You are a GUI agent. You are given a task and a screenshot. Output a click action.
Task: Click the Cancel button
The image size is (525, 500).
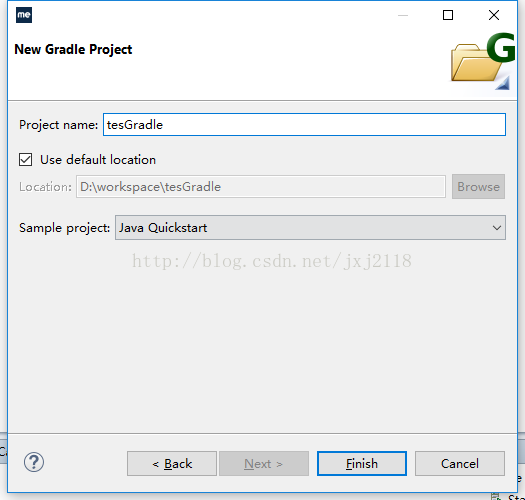tap(460, 463)
